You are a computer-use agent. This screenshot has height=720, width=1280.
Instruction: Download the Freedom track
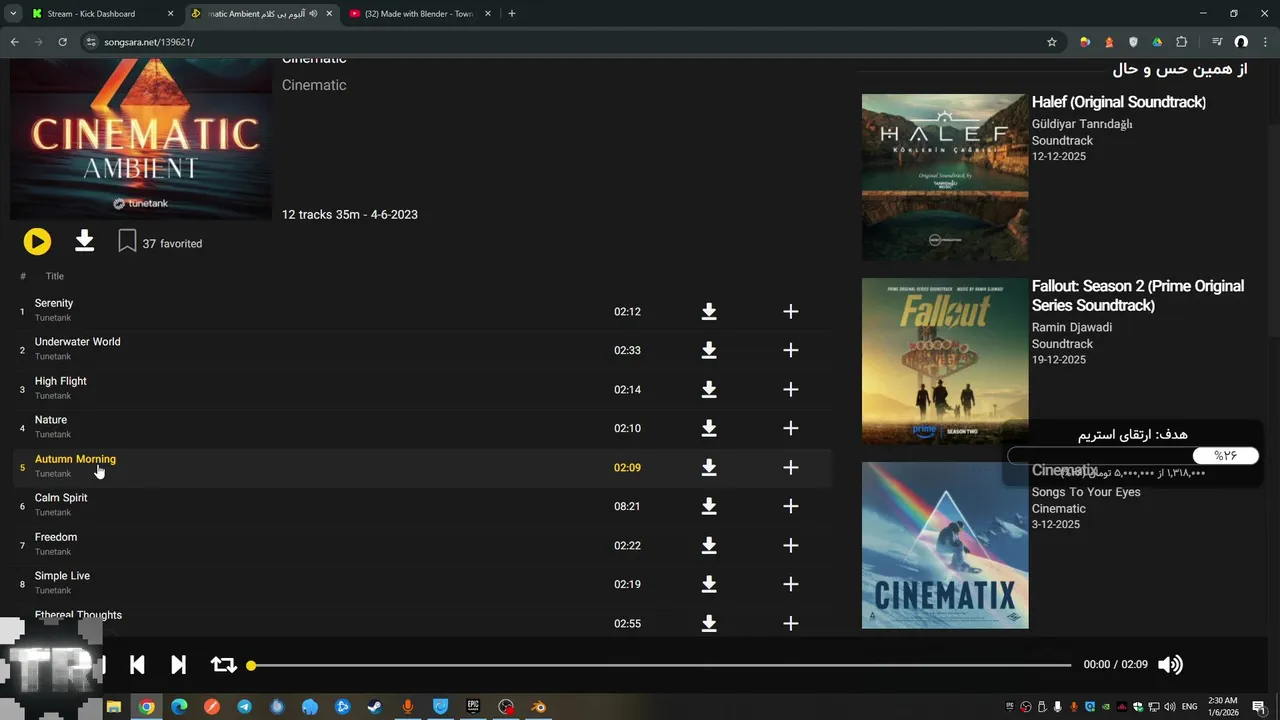click(709, 546)
